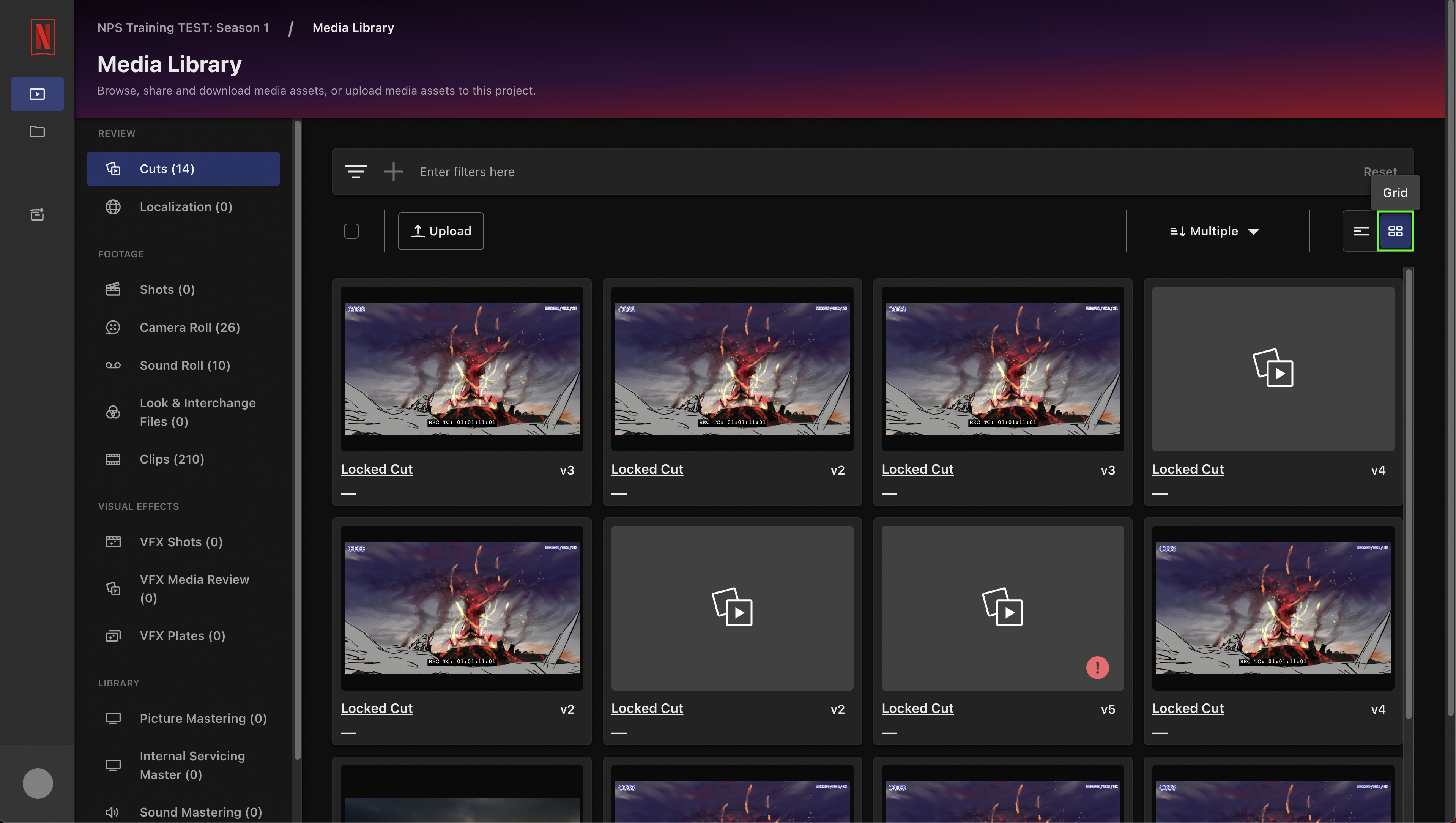This screenshot has width=1456, height=823.
Task: Click the Upload button
Action: pos(441,231)
